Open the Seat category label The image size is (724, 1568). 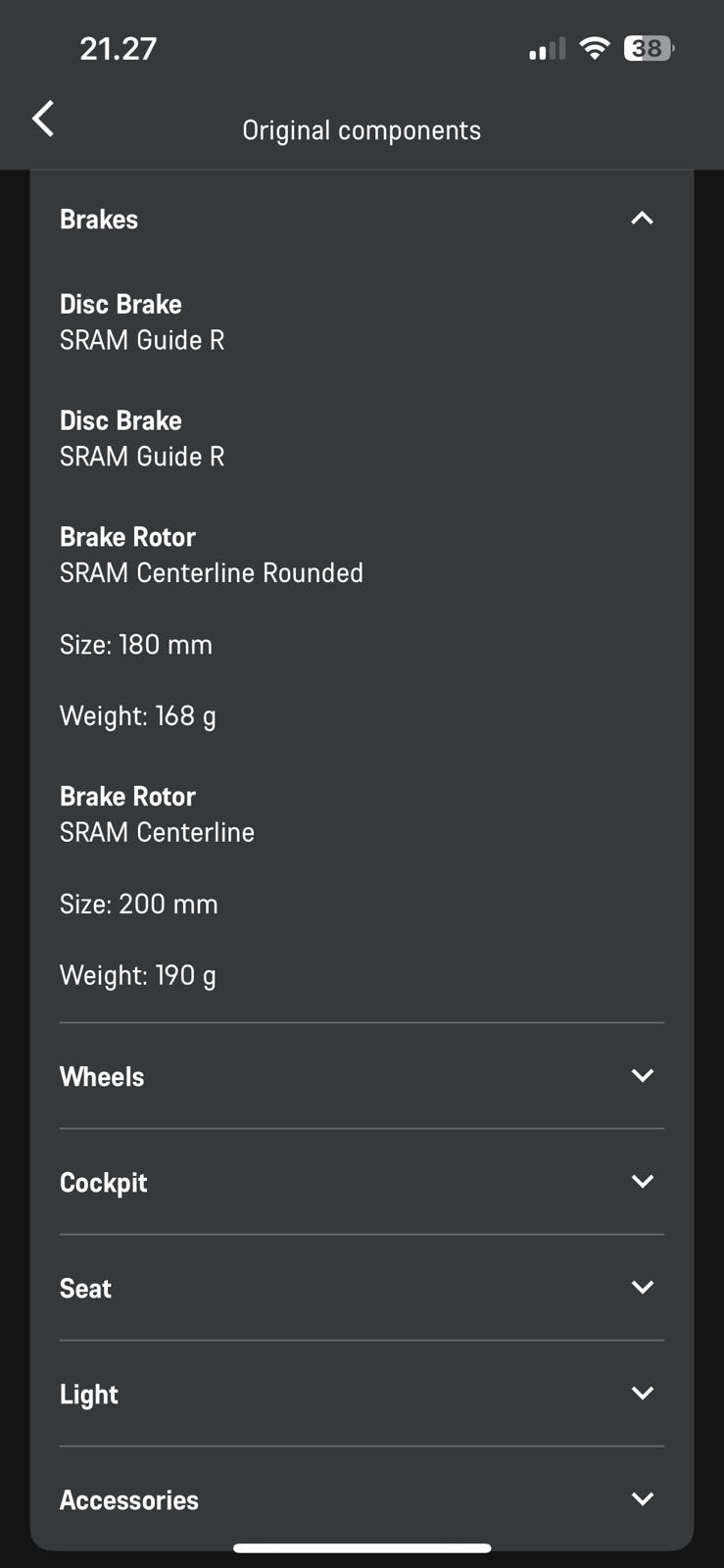(x=86, y=1289)
